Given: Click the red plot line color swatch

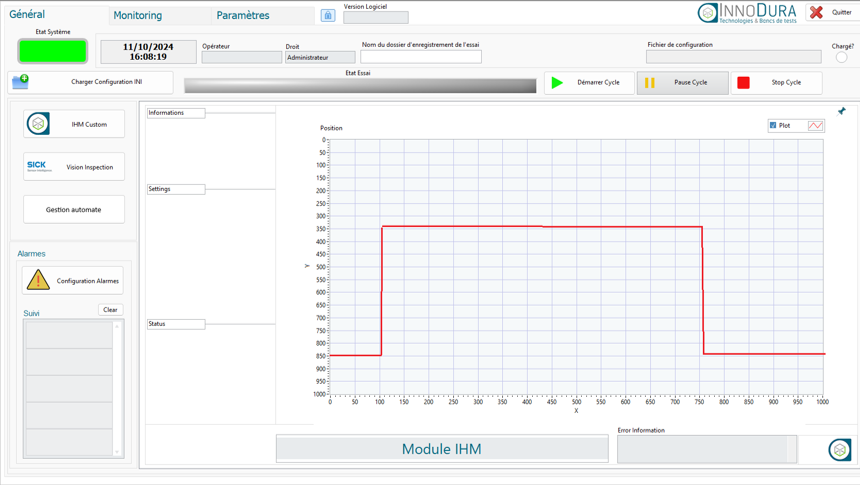Looking at the screenshot, I should 815,126.
